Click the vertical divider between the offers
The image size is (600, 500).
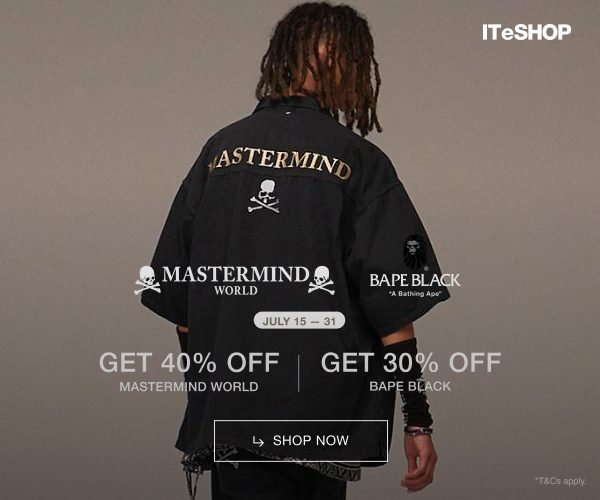click(298, 373)
